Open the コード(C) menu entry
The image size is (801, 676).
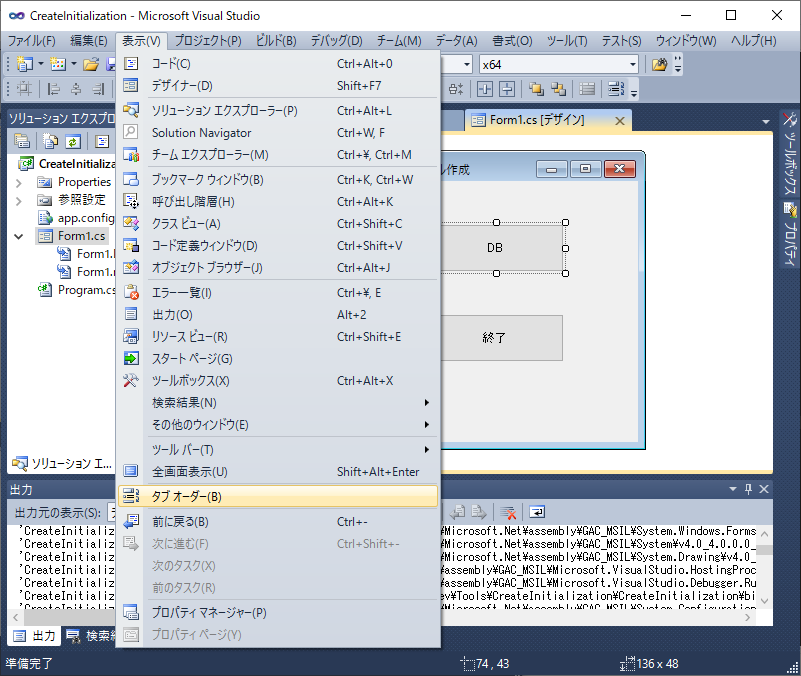pos(278,64)
